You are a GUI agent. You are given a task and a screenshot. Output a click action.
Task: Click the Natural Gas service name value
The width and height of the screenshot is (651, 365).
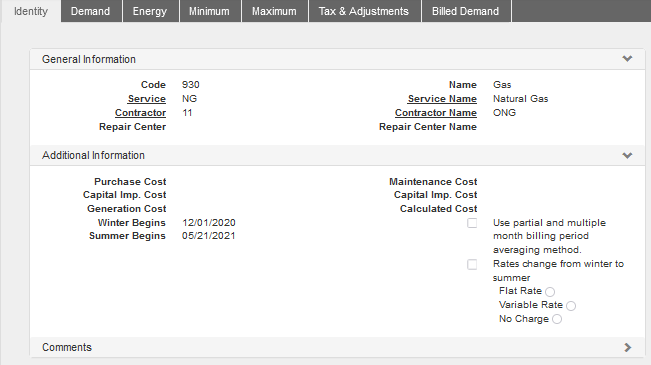point(521,99)
